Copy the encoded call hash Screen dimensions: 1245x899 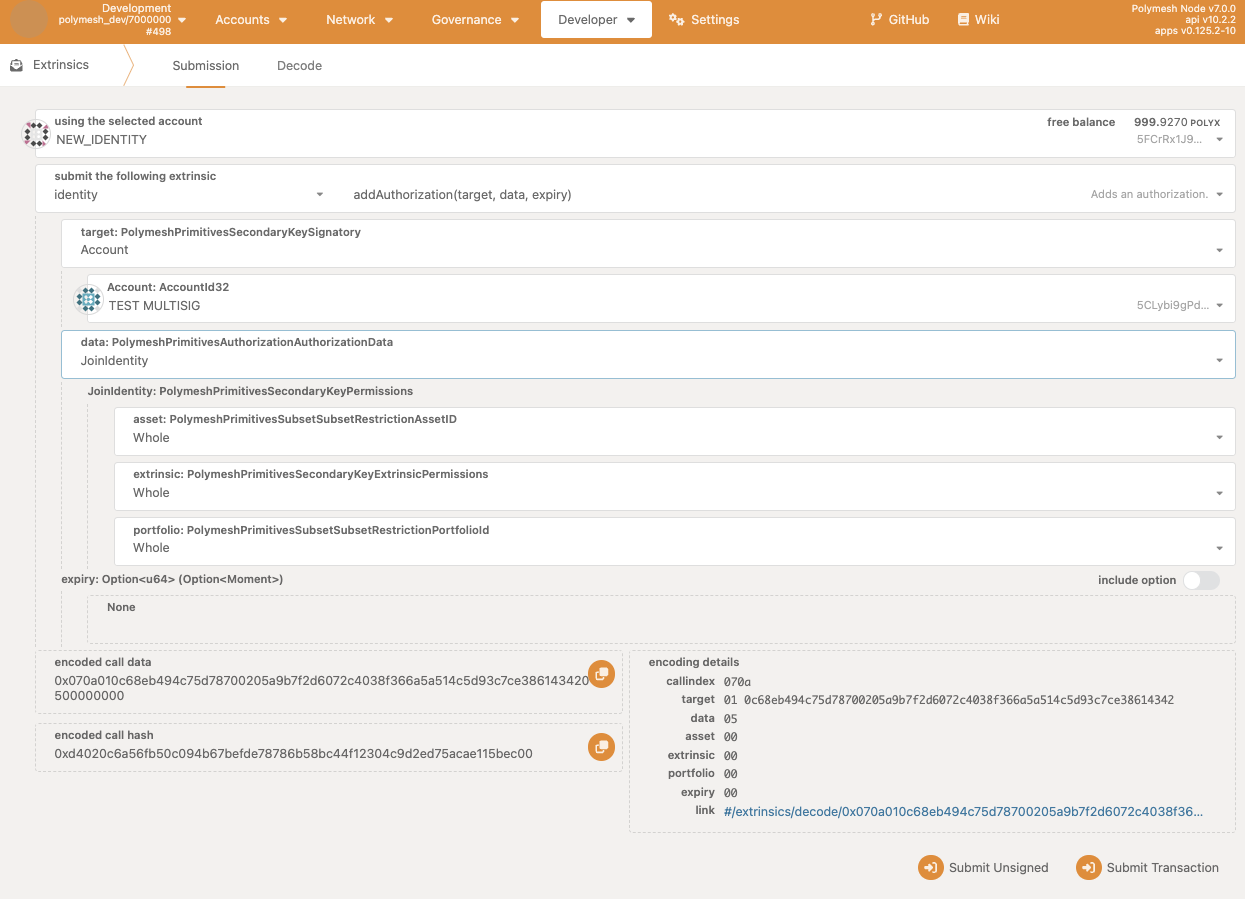point(601,746)
